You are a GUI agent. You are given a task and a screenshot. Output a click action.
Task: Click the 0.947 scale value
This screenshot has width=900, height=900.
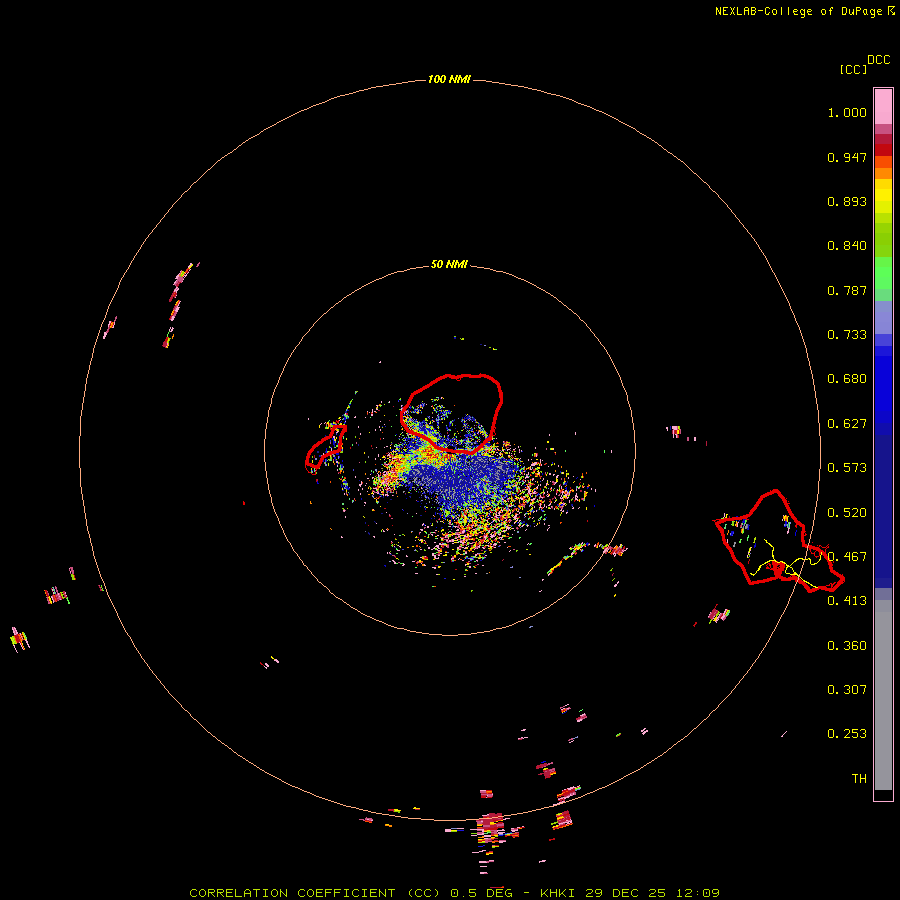tap(847, 157)
